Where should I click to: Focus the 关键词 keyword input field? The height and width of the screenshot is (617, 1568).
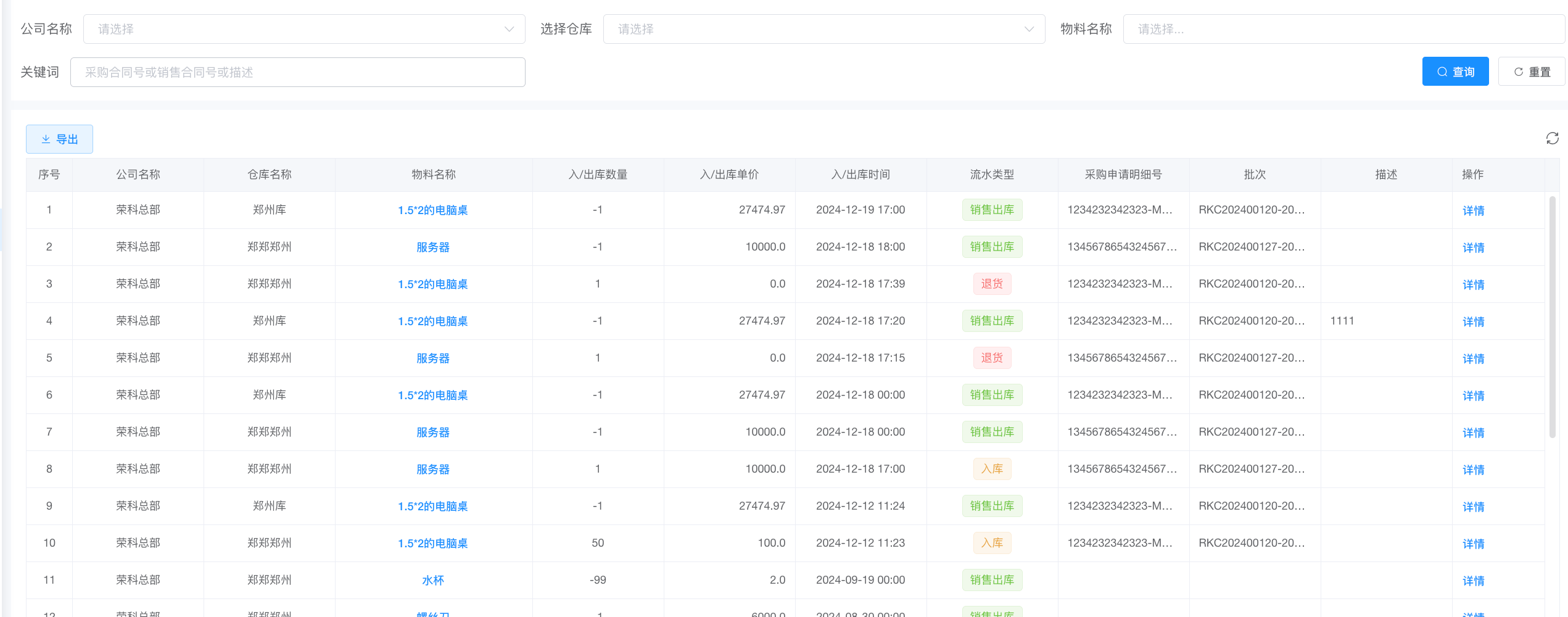click(x=297, y=72)
